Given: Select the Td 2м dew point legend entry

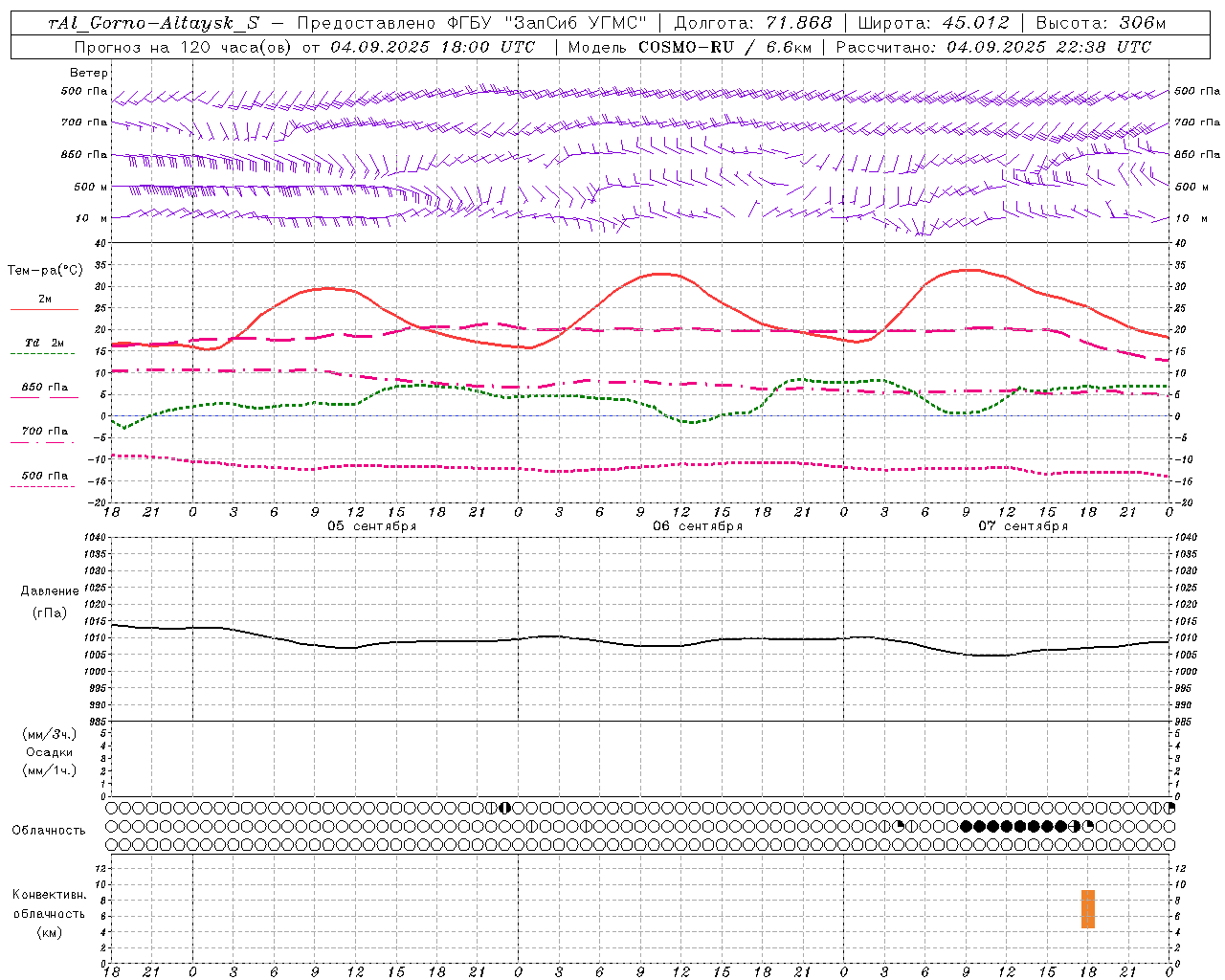Looking at the screenshot, I should point(44,343).
